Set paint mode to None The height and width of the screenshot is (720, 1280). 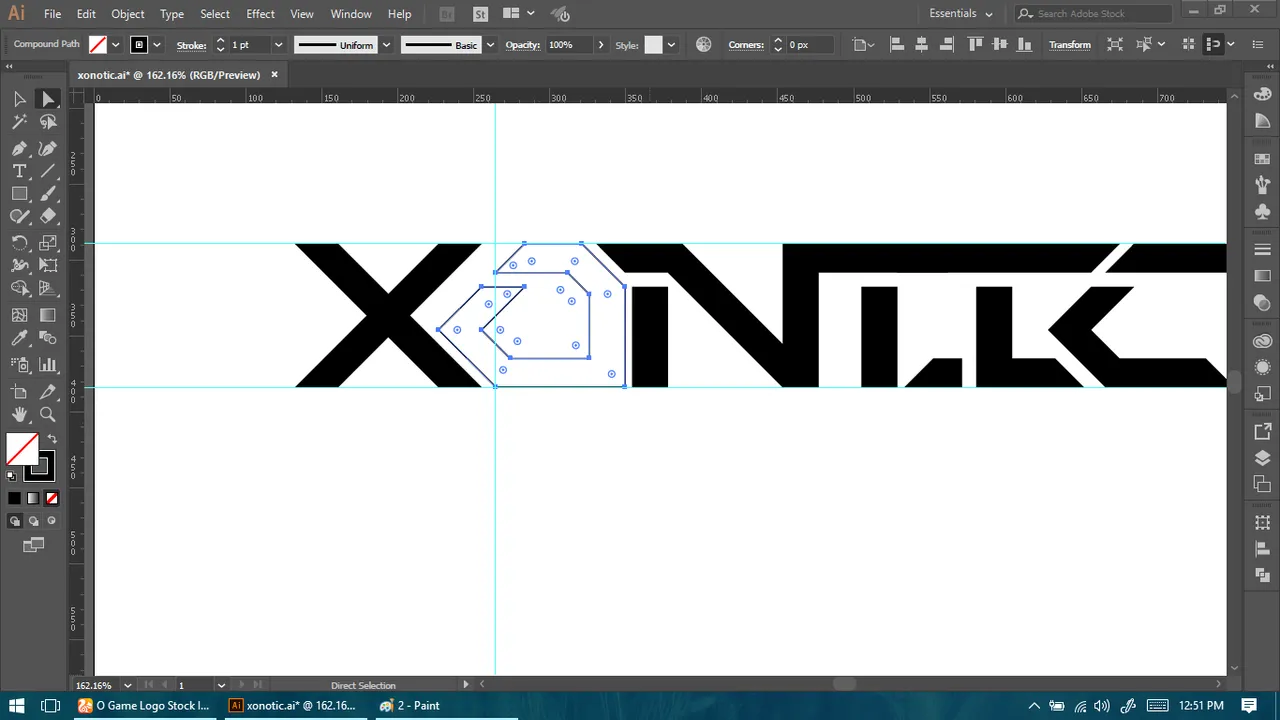coord(52,498)
